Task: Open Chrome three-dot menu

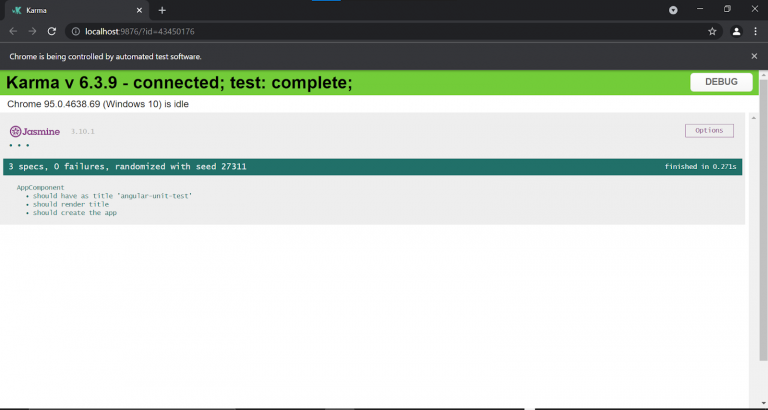Action: point(756,31)
